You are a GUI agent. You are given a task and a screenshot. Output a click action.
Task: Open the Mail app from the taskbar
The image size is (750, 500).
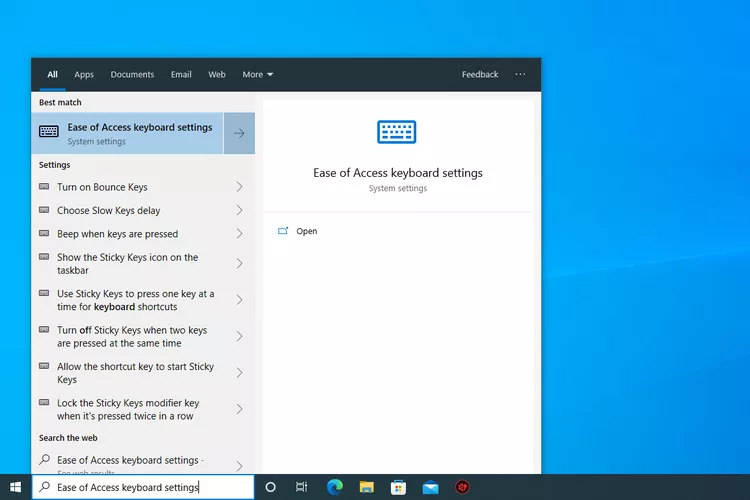430,488
